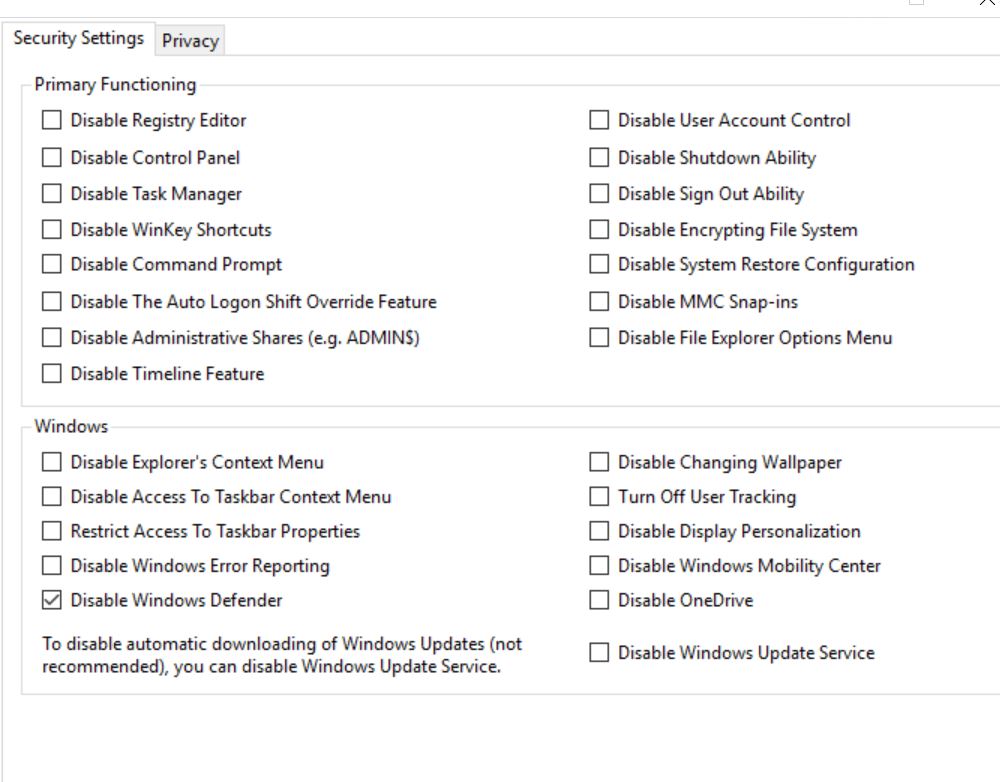Enable Disable Windows Update Service checkbox
The width and height of the screenshot is (1000, 782).
tap(599, 653)
